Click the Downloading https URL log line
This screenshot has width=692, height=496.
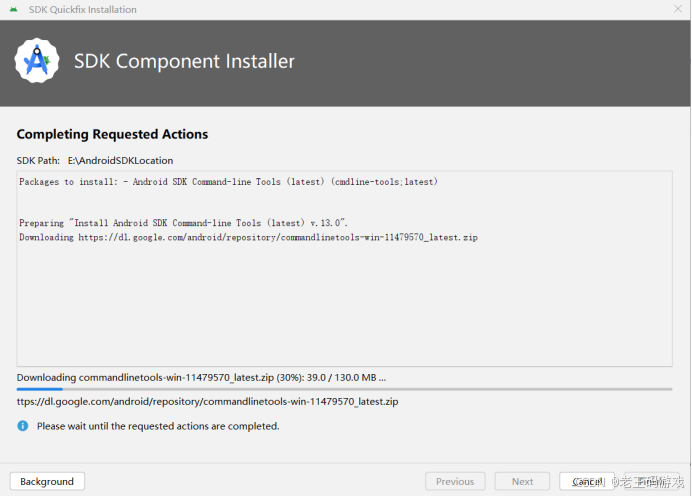point(248,237)
